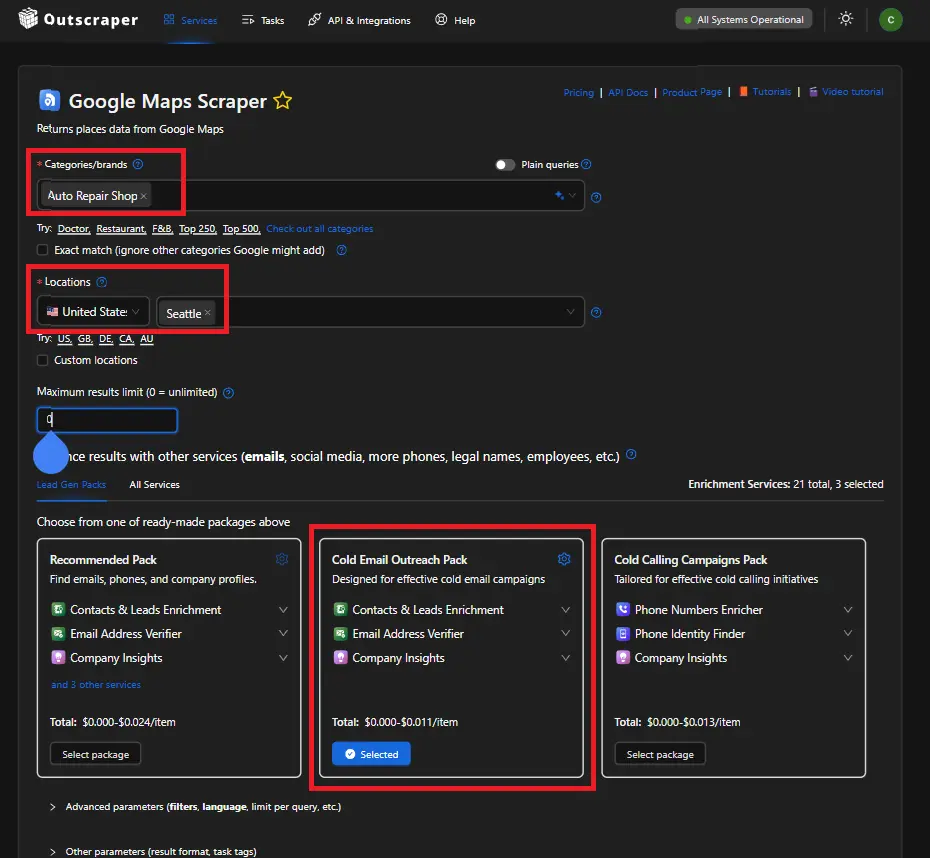The height and width of the screenshot is (858, 930).
Task: Click the favorite star next to Google Maps Scraper
Action: [283, 101]
